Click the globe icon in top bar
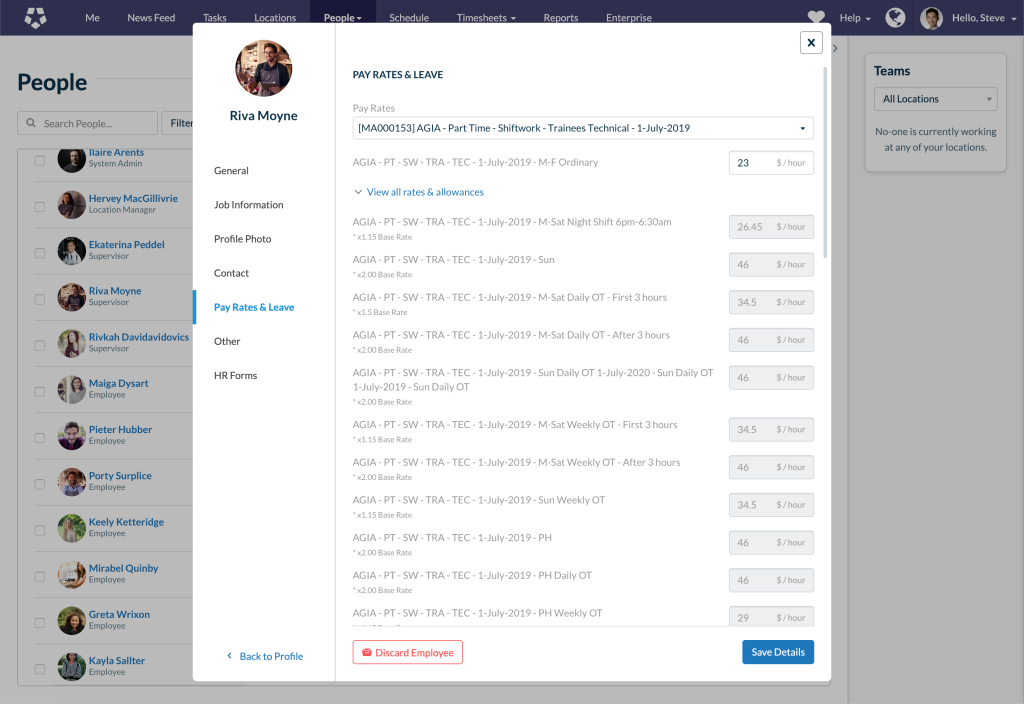 coord(895,17)
